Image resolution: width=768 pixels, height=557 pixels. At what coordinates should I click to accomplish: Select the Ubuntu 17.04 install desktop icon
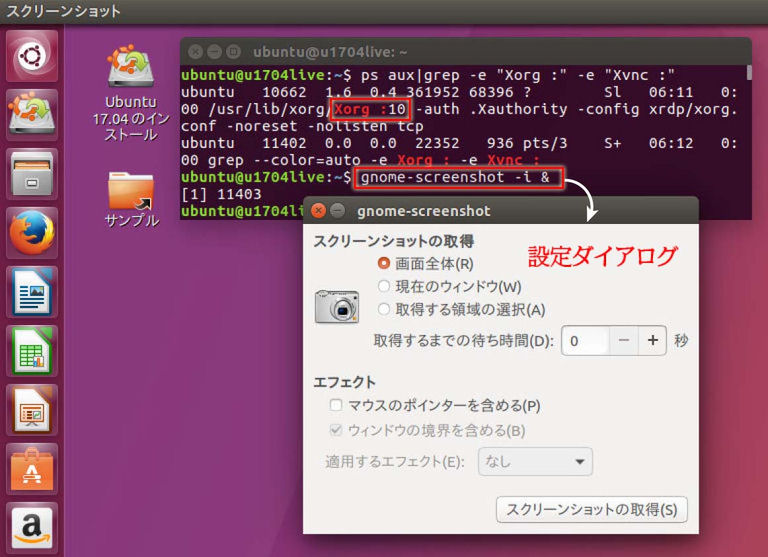pyautogui.click(x=131, y=93)
